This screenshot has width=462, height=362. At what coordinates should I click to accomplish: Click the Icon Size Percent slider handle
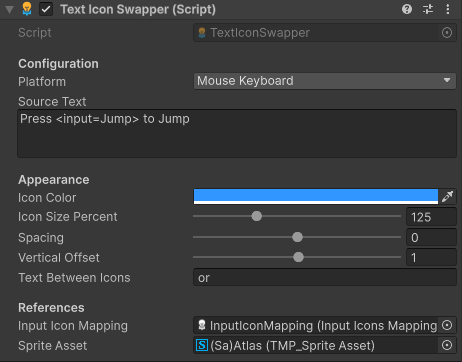[x=257, y=216]
